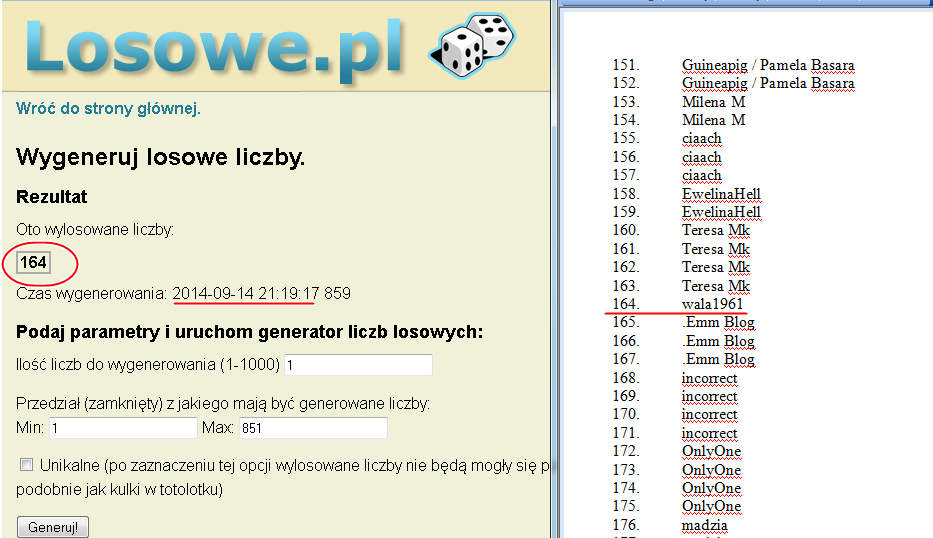Viewport: 933px width, 538px height.
Task: Click 'Teresa Mk' in row 163
Action: point(716,286)
